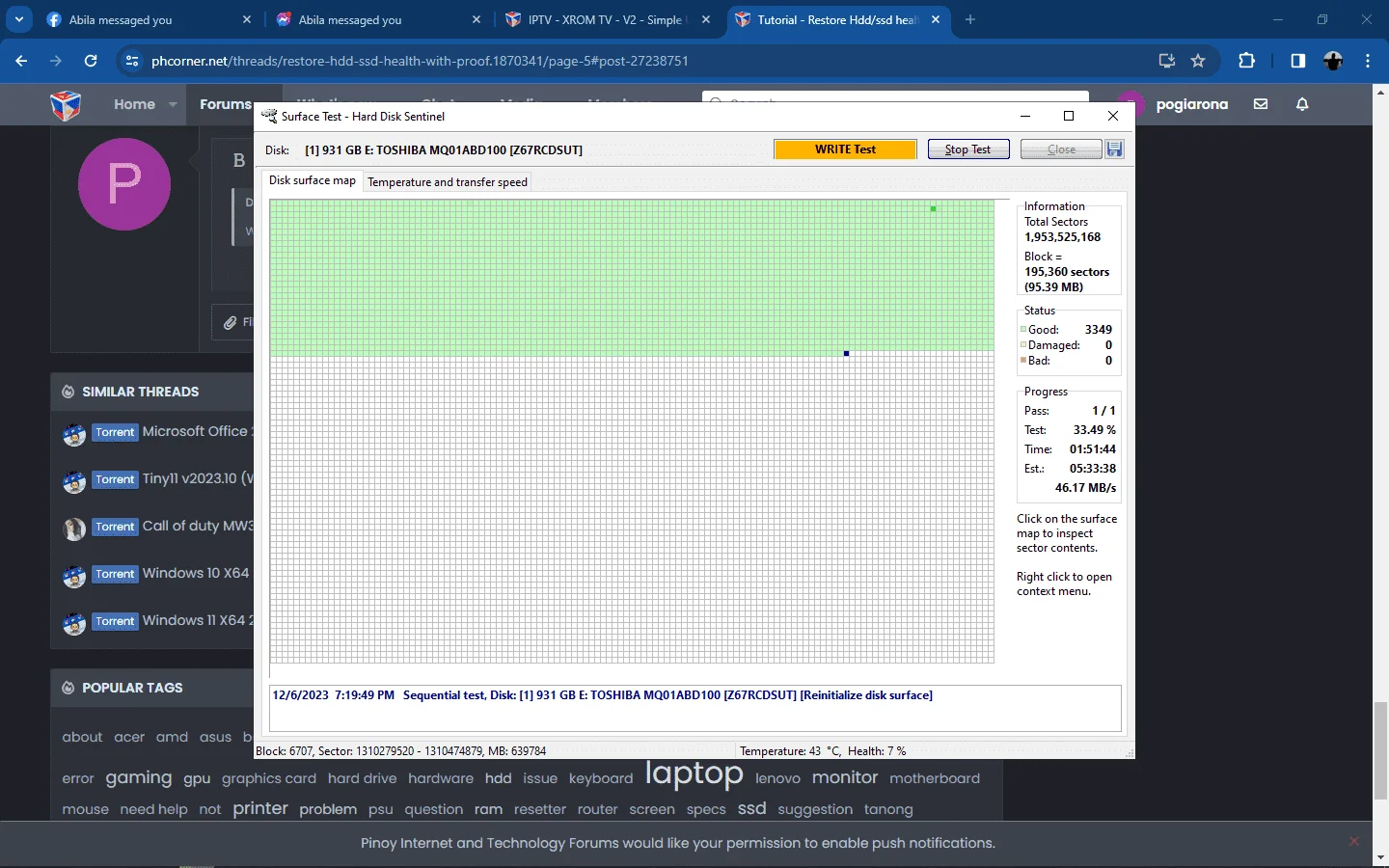This screenshot has height=868, width=1389.
Task: Select the Disk surface map tab
Action: [313, 180]
